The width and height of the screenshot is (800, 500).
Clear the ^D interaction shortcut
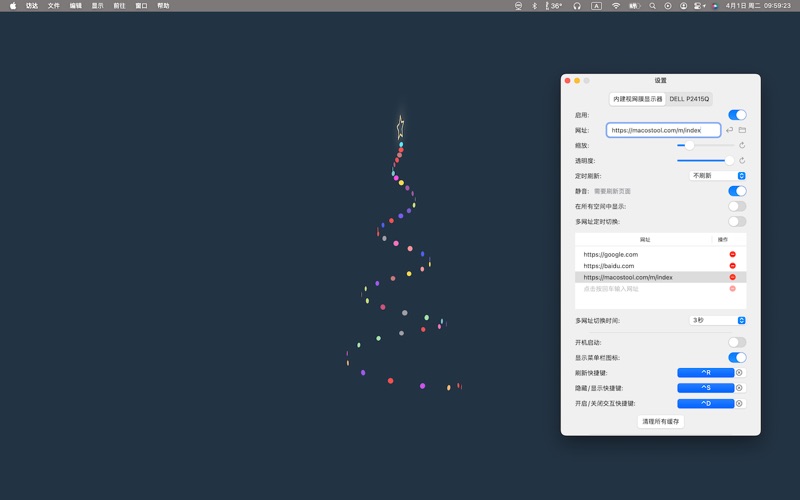coord(740,404)
